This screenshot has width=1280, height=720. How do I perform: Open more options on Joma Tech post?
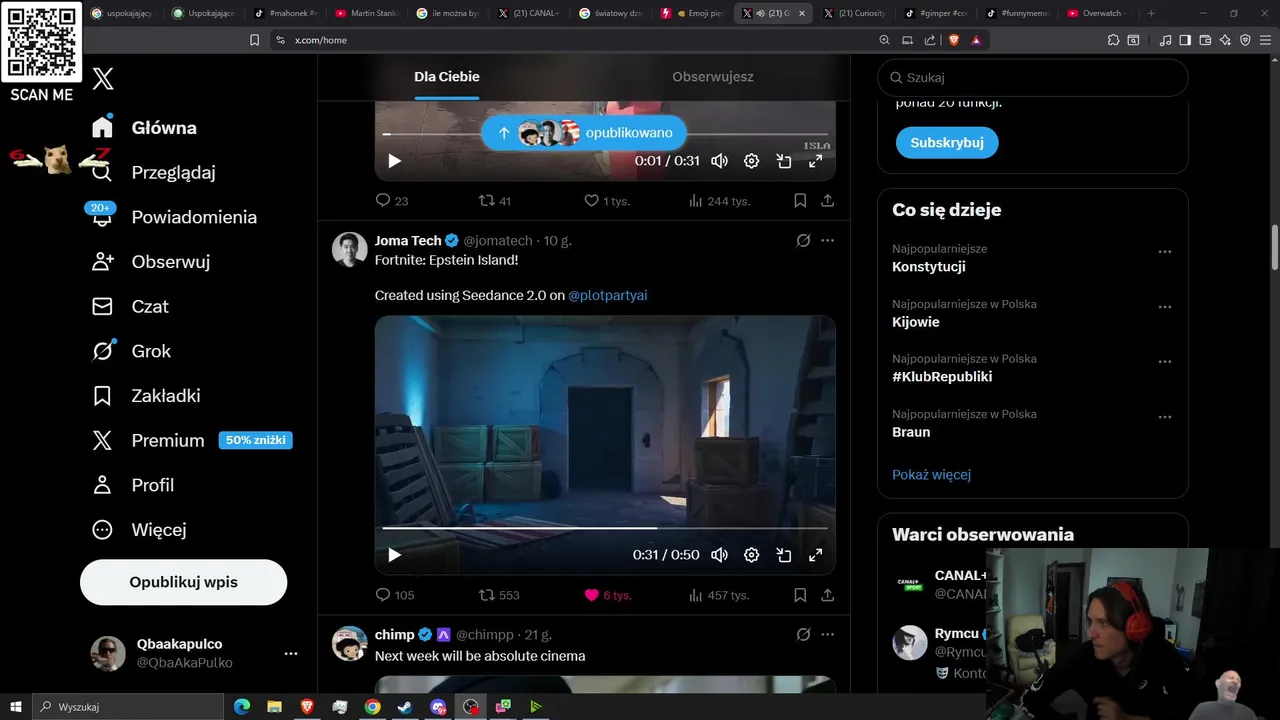(827, 240)
